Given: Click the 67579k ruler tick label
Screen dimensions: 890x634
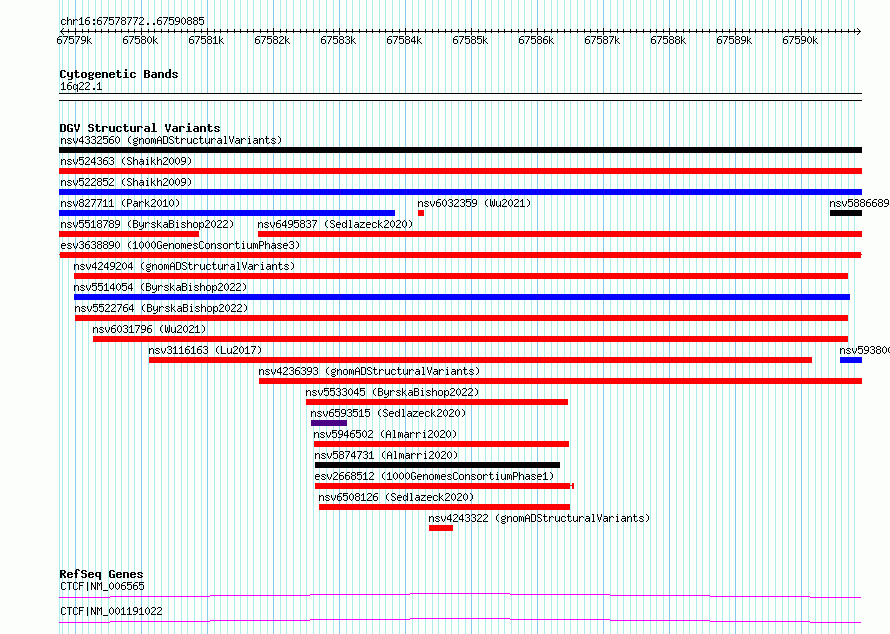Looking at the screenshot, I should [74, 41].
